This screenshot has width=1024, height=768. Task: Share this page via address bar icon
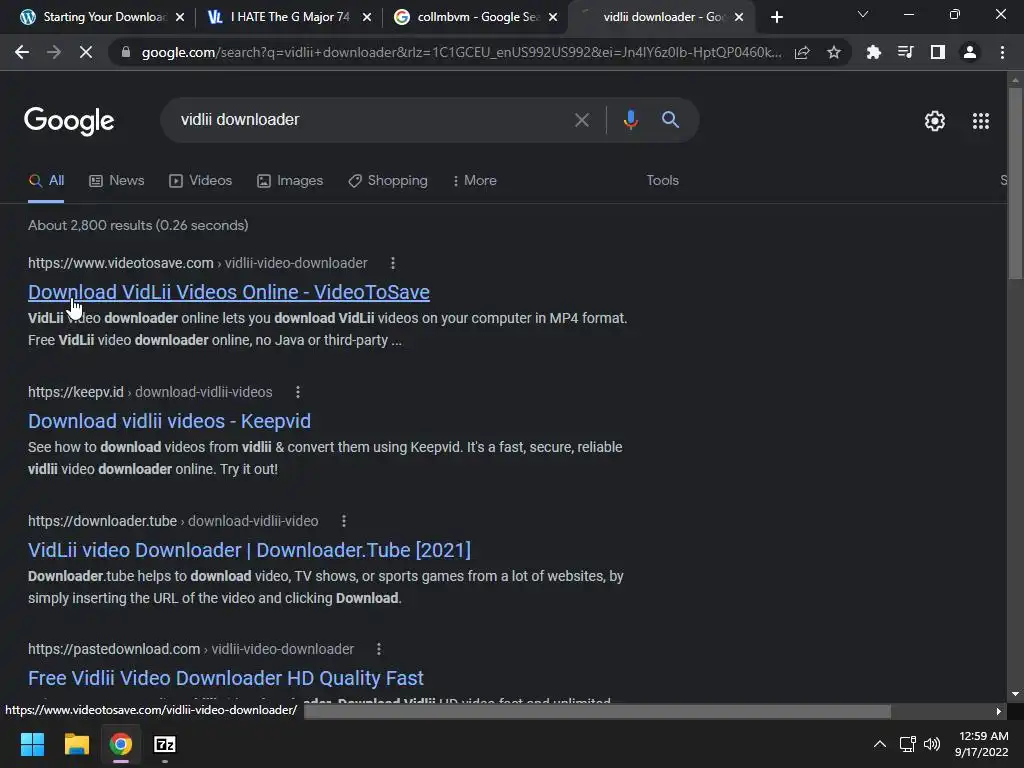pyautogui.click(x=802, y=52)
